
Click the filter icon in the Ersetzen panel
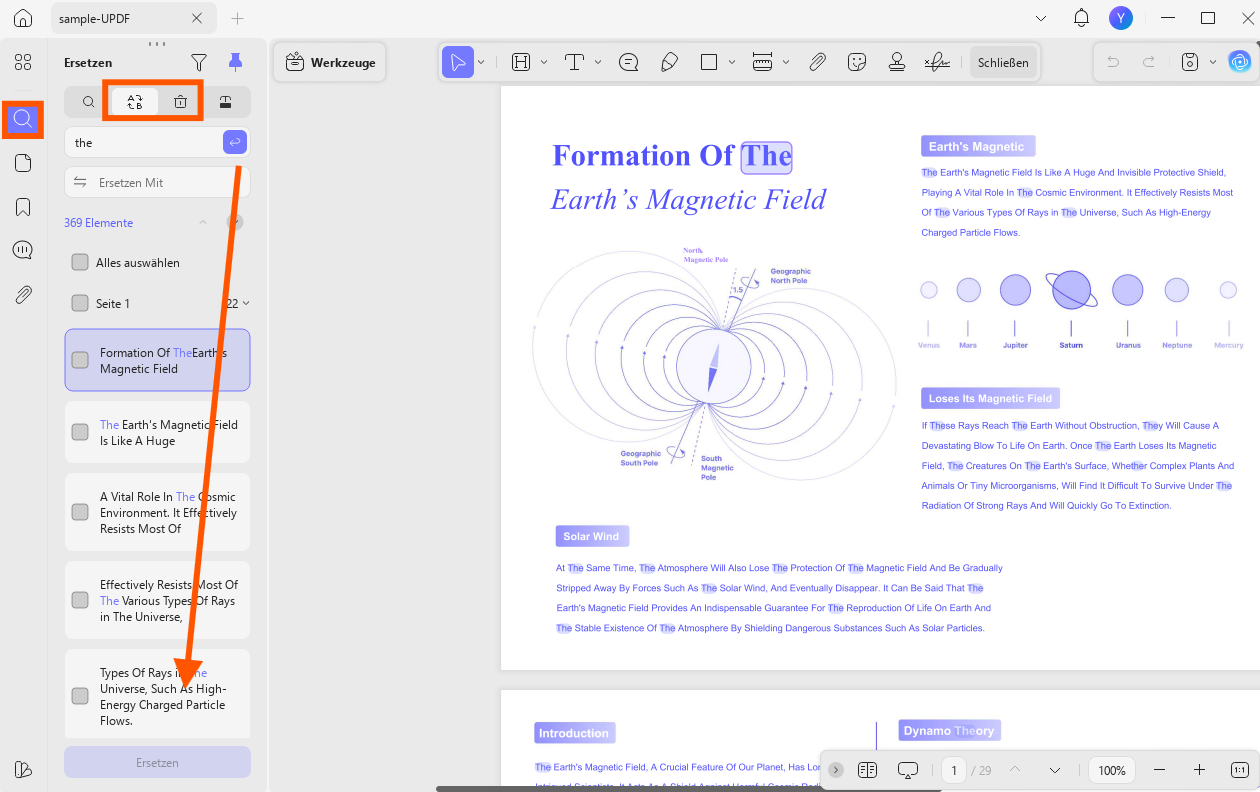(199, 62)
